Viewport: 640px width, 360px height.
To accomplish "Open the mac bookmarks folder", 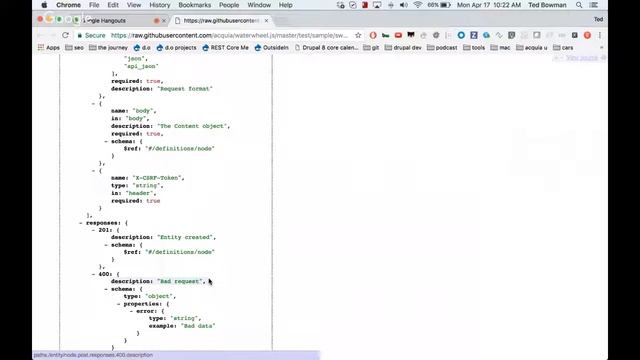I will (x=500, y=48).
